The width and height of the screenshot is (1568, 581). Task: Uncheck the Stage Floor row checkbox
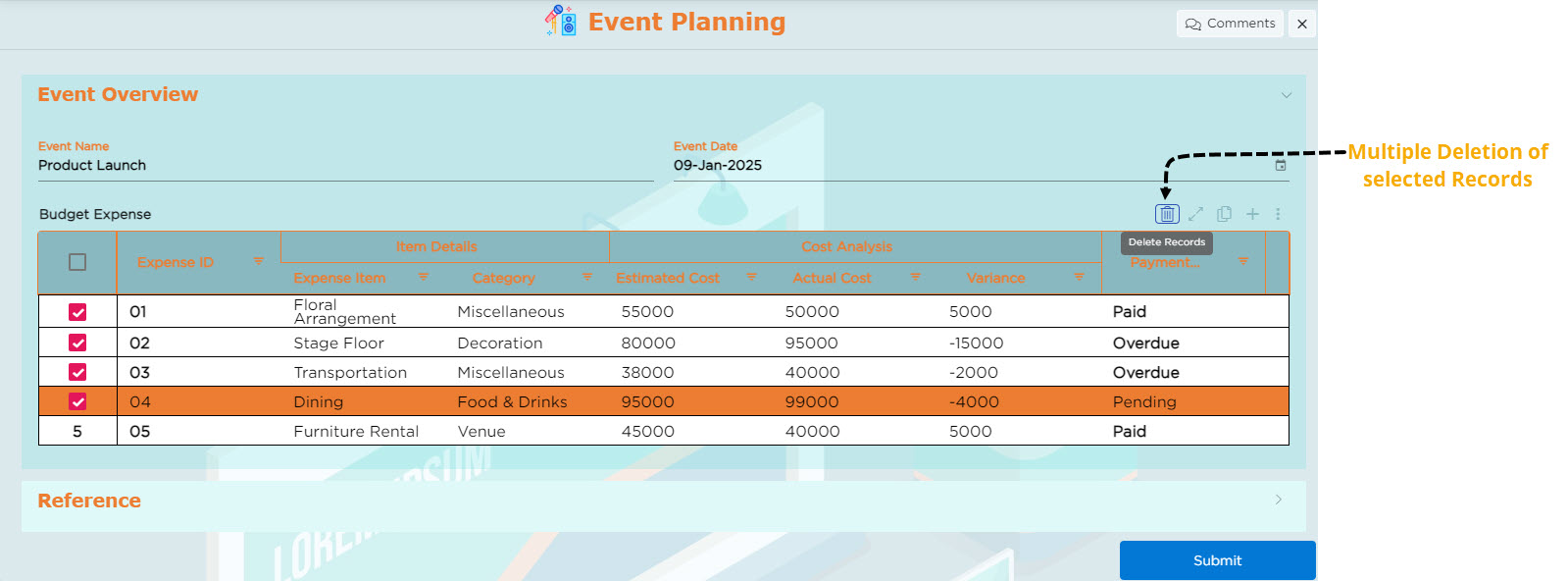click(77, 343)
